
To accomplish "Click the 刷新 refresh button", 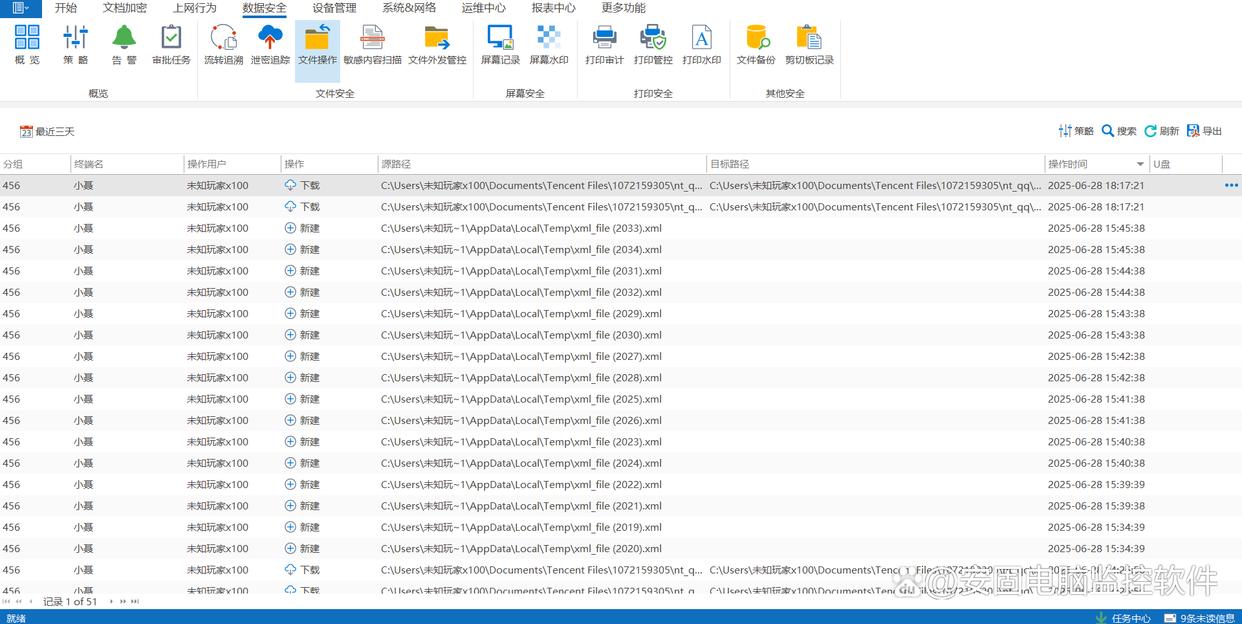I will [x=1162, y=131].
